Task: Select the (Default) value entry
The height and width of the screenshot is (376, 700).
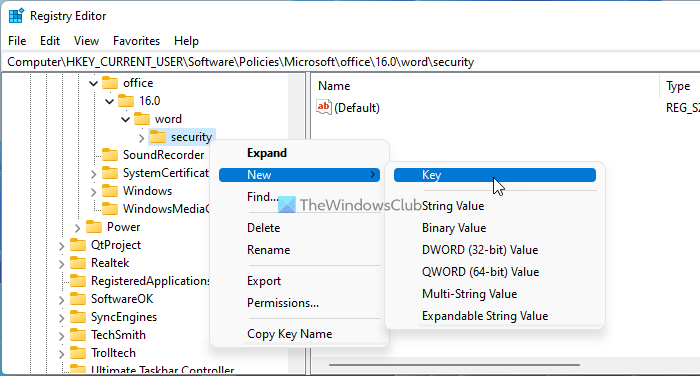Action: pyautogui.click(x=357, y=108)
